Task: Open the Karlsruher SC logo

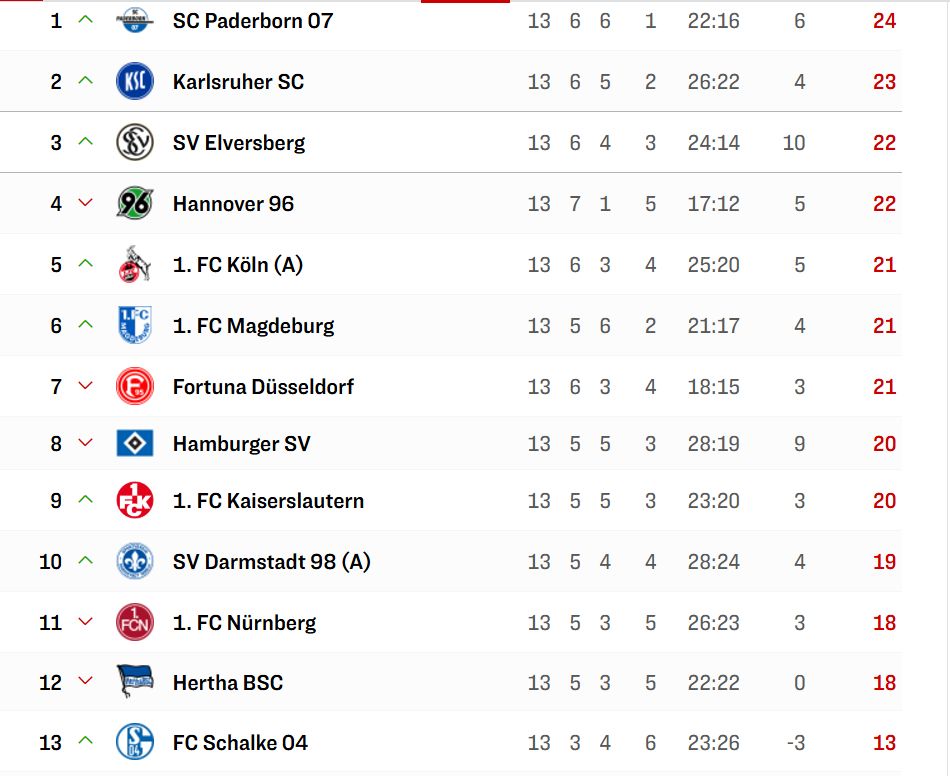Action: 135,81
